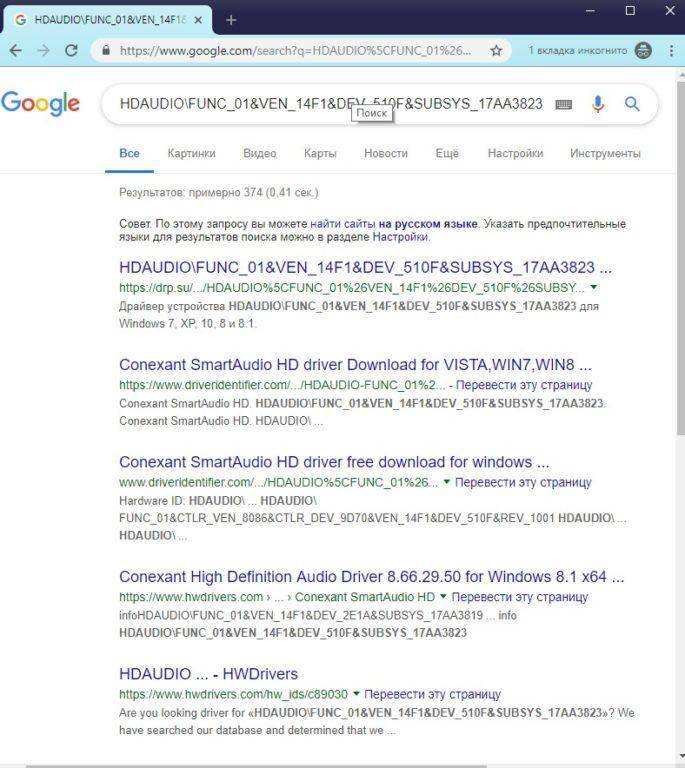Screen dimensions: 685x768
Task: Reload the page
Action: (x=71, y=50)
